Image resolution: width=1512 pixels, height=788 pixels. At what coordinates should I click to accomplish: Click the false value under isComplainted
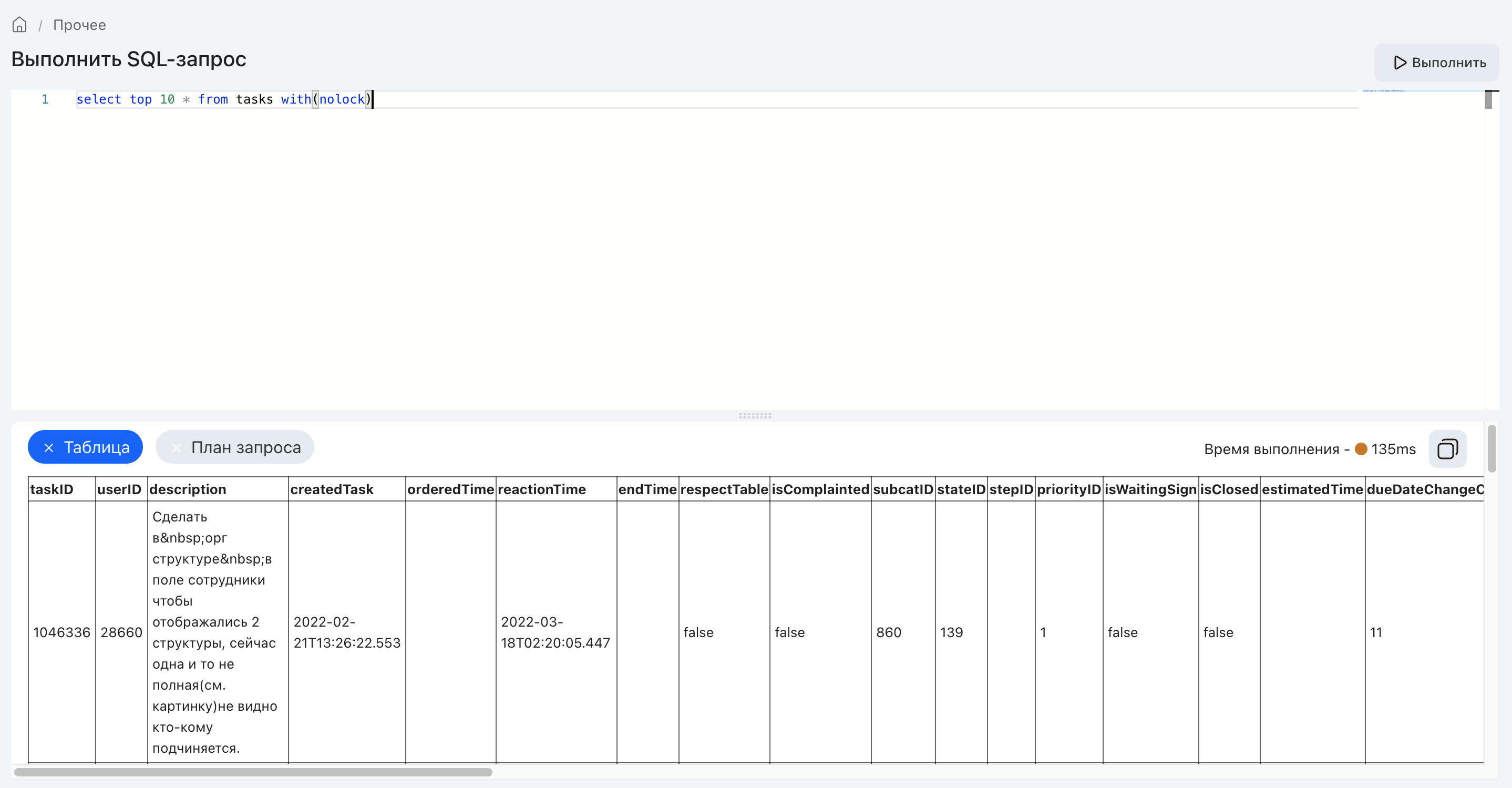[x=790, y=632]
